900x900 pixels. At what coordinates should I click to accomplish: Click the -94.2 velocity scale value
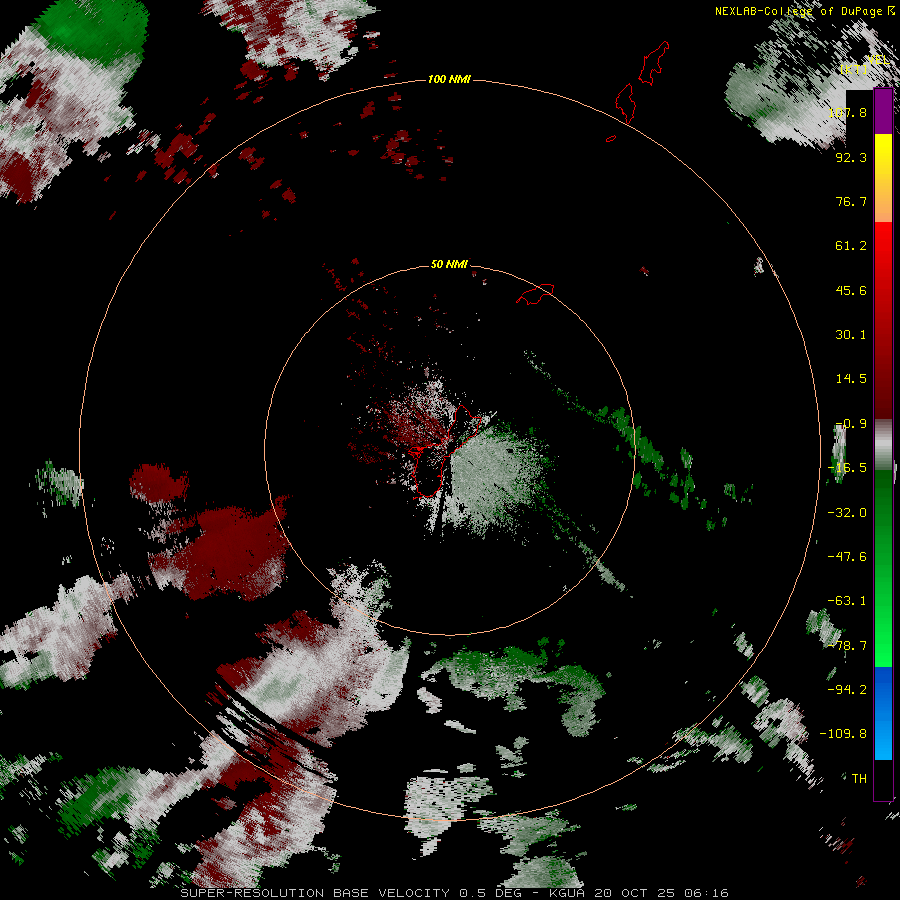847,690
